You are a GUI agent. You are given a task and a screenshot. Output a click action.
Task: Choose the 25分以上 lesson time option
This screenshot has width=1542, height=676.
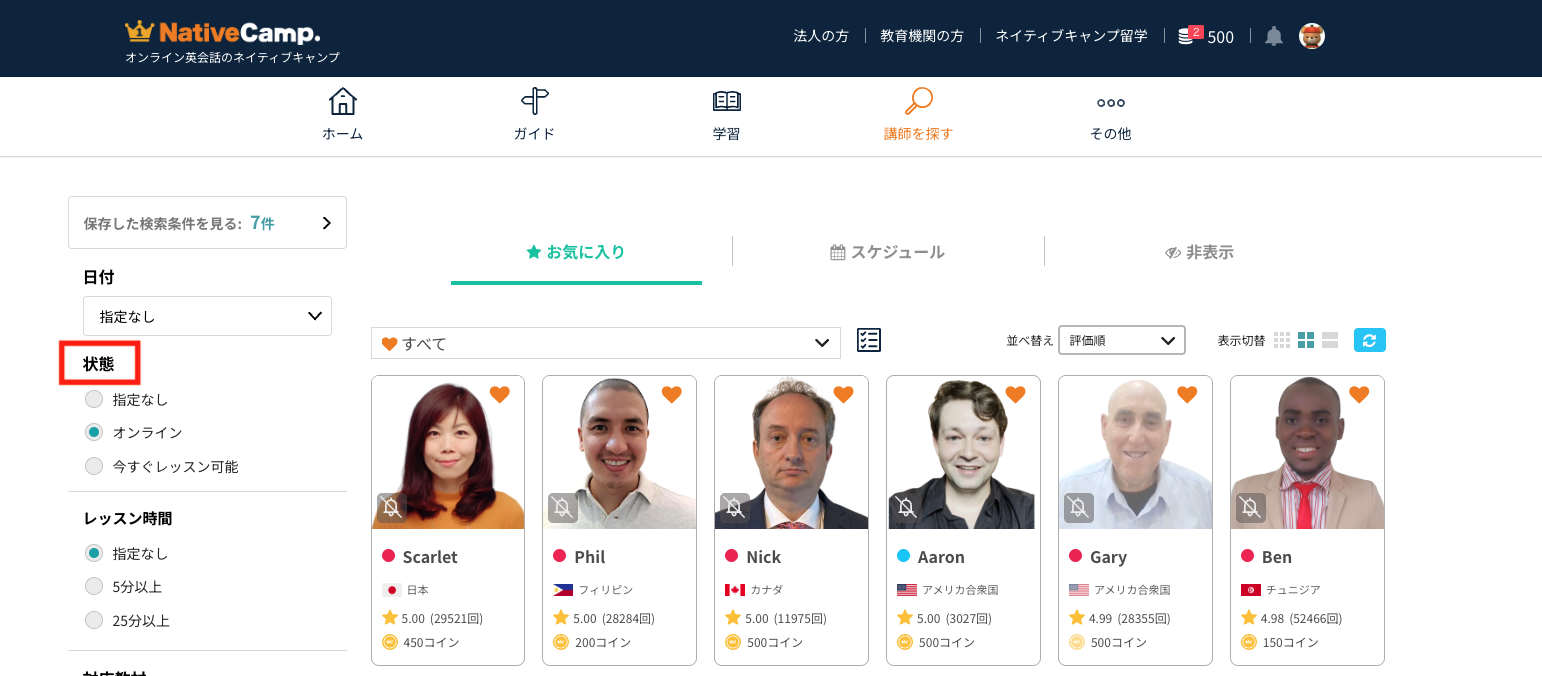click(94, 620)
